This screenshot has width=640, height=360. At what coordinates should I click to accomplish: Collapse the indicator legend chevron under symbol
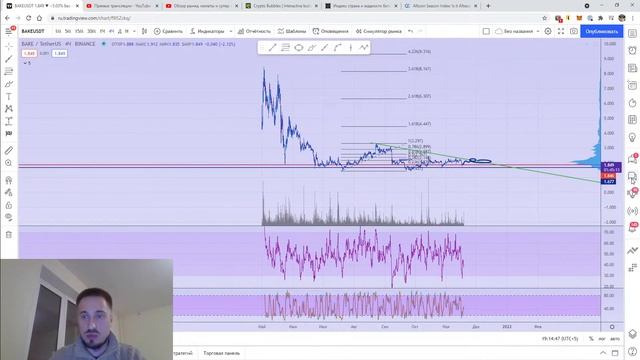[x=25, y=63]
